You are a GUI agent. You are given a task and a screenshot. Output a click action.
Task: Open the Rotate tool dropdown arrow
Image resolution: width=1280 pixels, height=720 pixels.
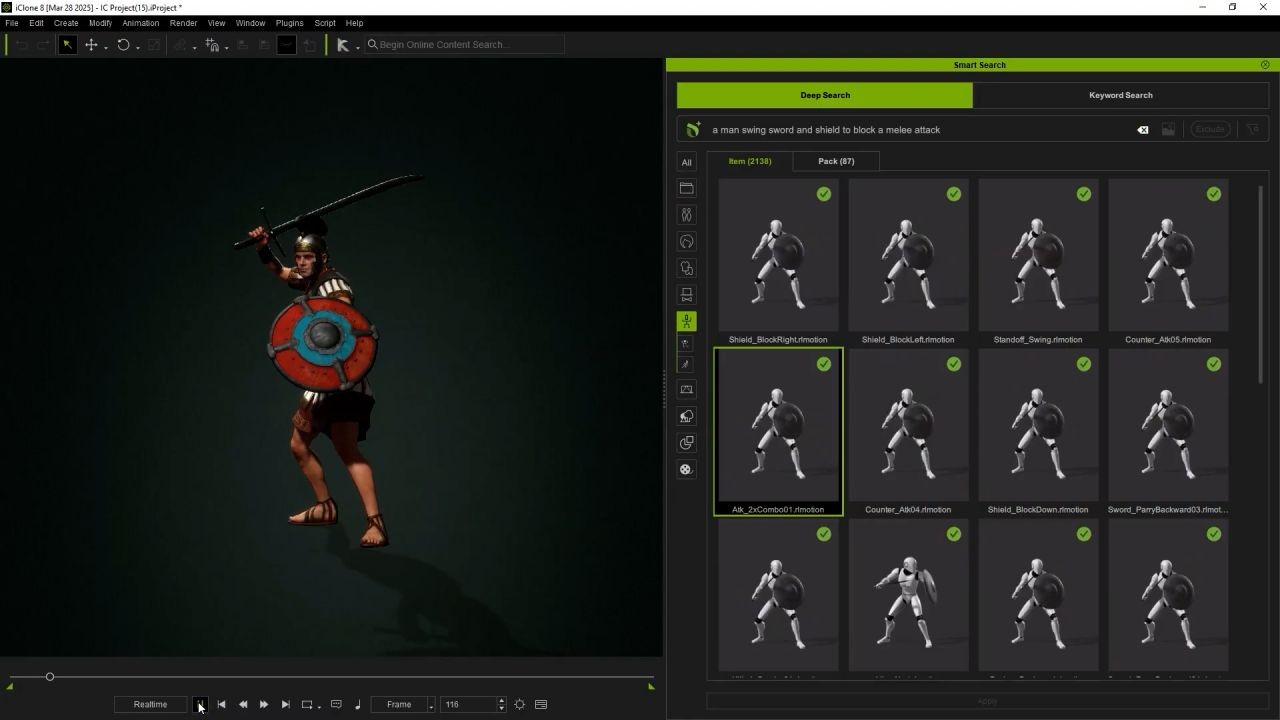click(137, 46)
